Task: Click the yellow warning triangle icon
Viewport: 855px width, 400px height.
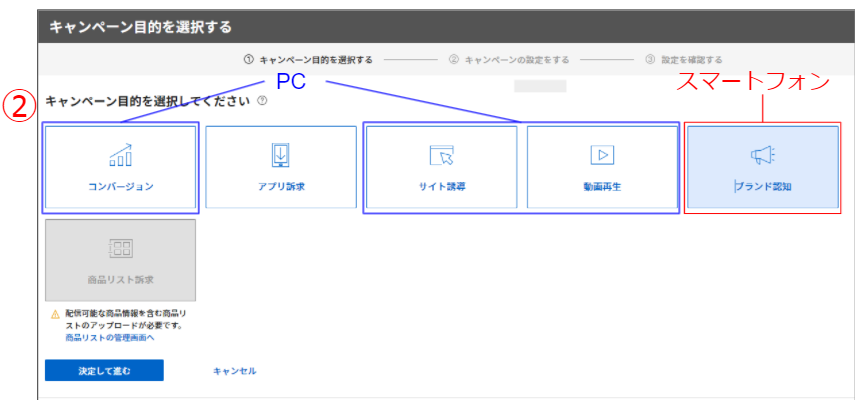Action: tap(56, 314)
